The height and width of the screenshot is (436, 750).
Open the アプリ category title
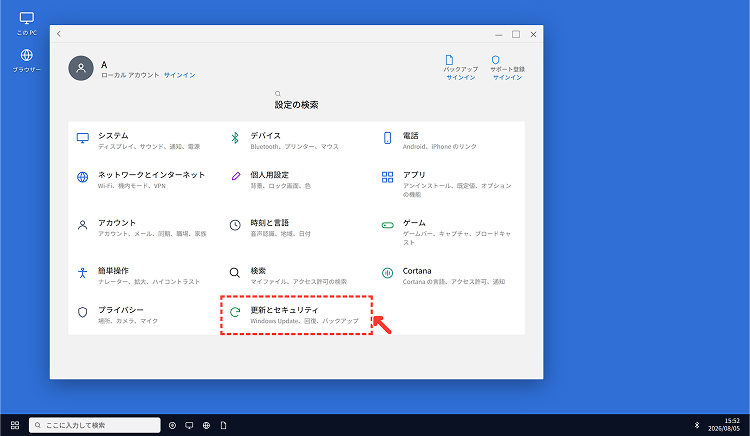[414, 175]
